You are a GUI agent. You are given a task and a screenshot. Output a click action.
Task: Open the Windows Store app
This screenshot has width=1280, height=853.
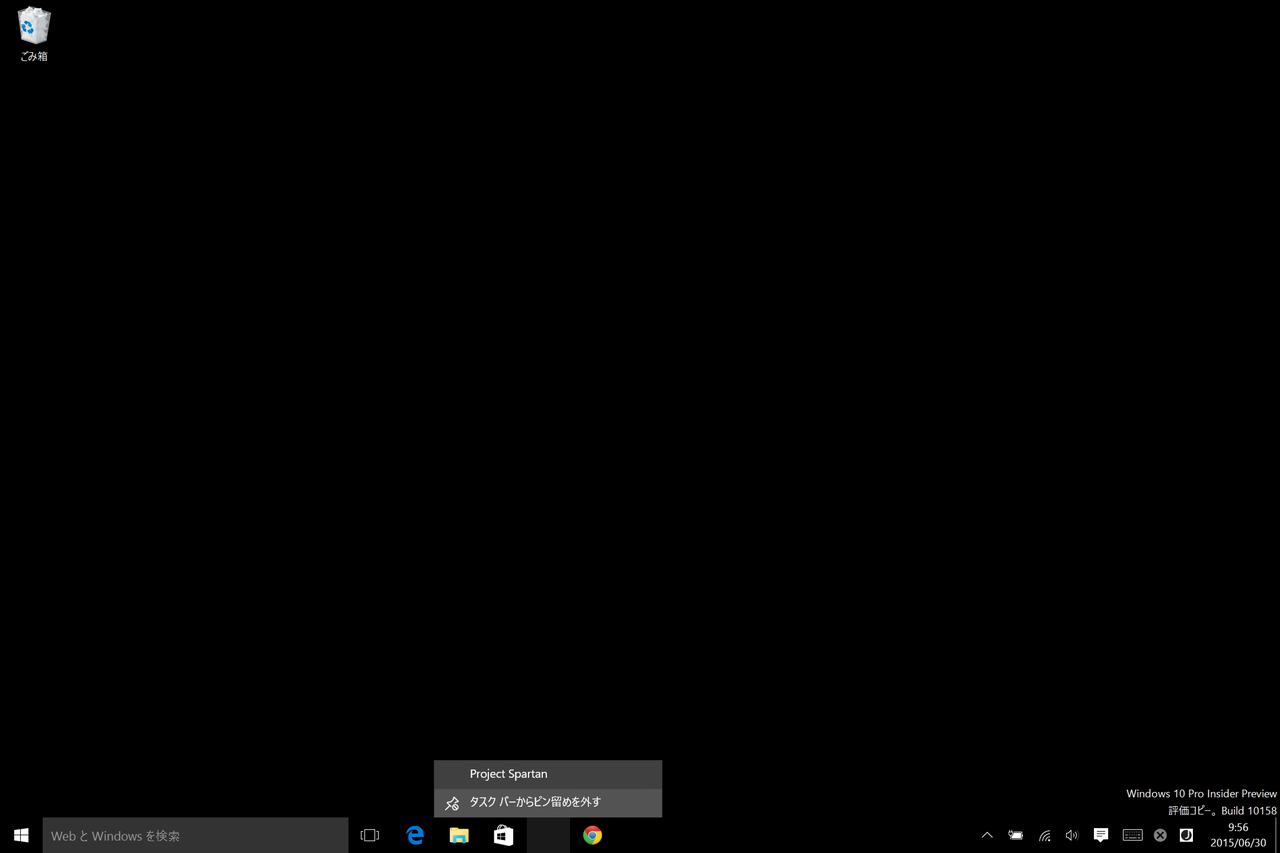(503, 835)
